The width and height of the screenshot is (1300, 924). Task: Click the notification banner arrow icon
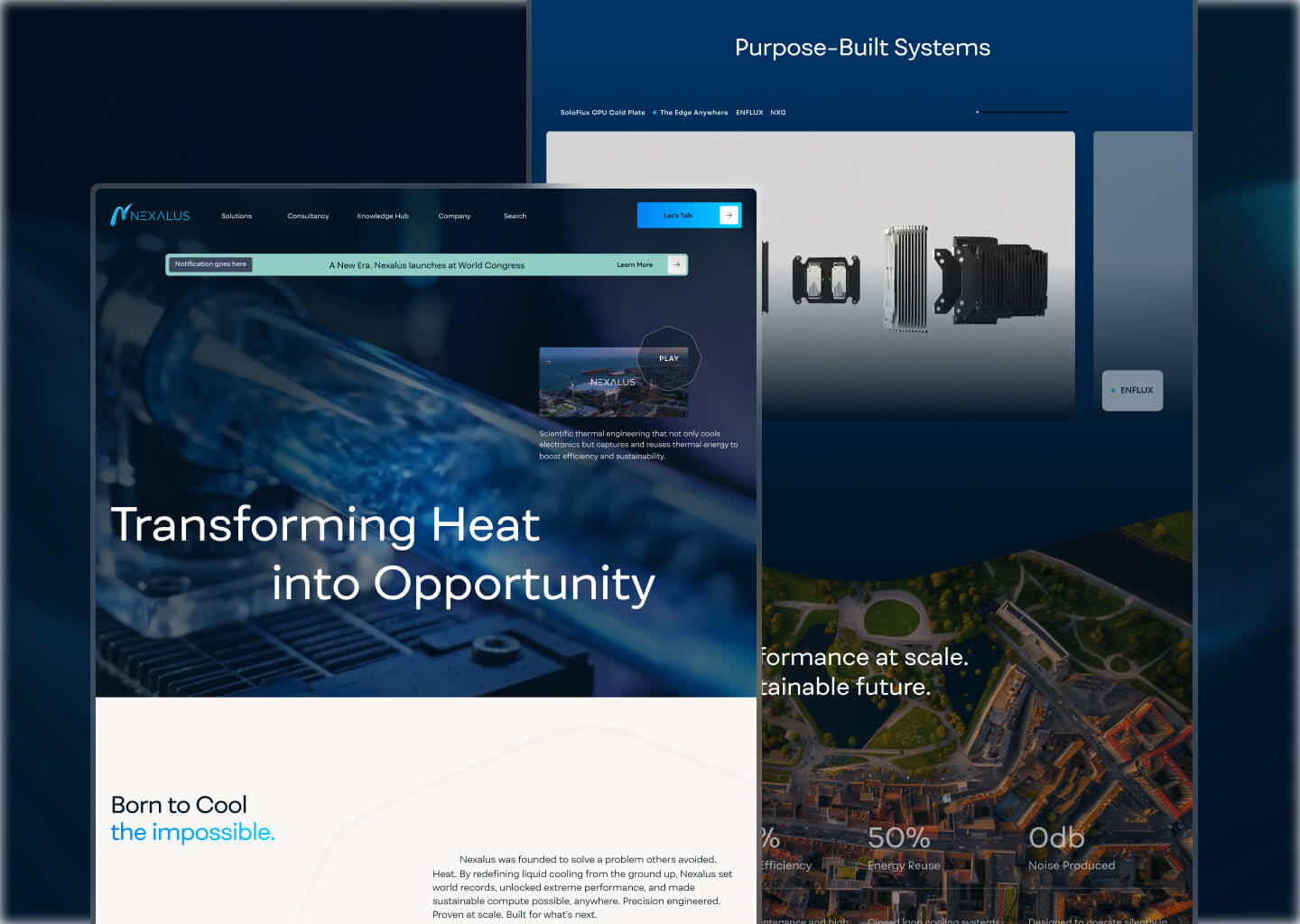pyautogui.click(x=676, y=264)
